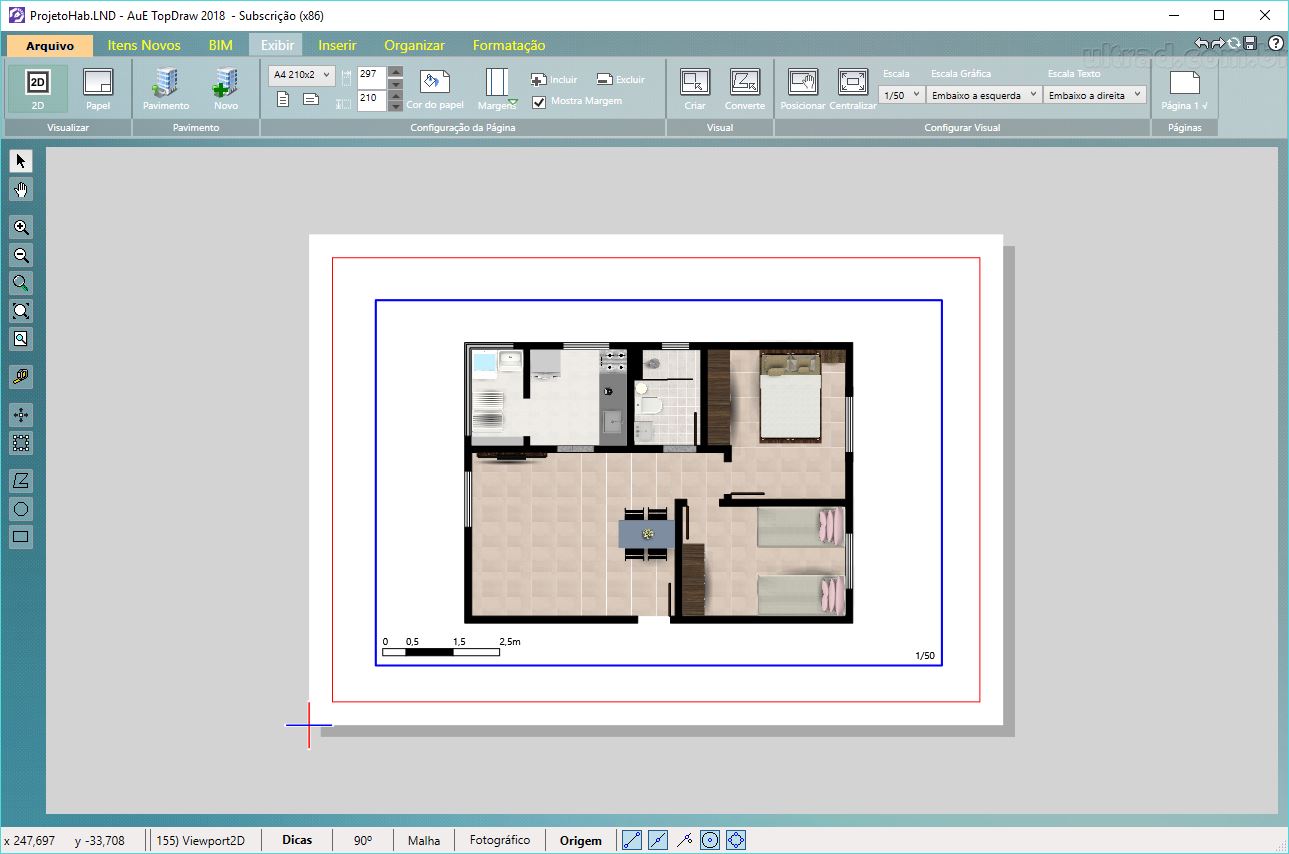Choose the polygon shape tool
This screenshot has height=854, width=1289.
pyautogui.click(x=21, y=481)
